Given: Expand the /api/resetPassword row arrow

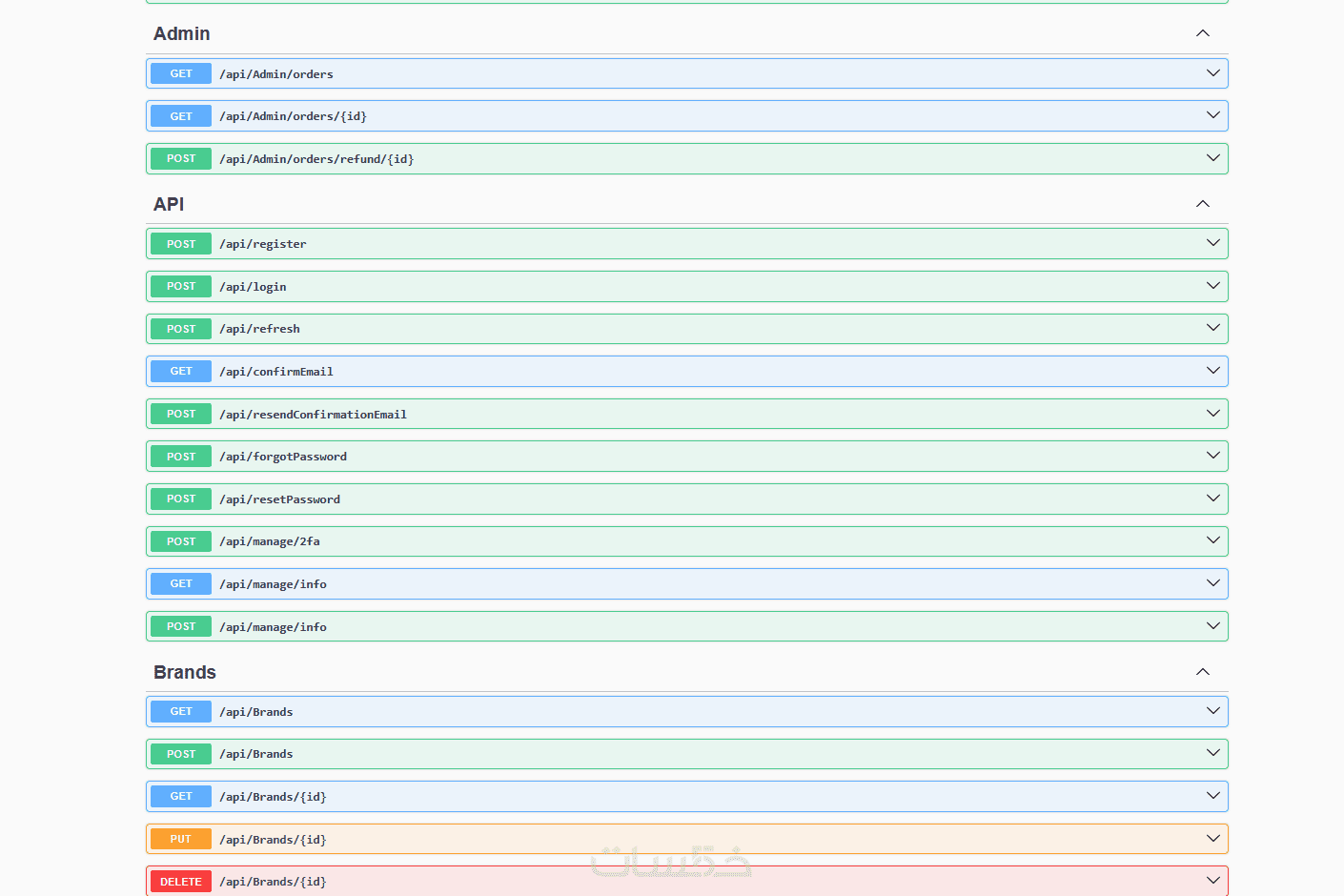Looking at the screenshot, I should click(x=1213, y=499).
